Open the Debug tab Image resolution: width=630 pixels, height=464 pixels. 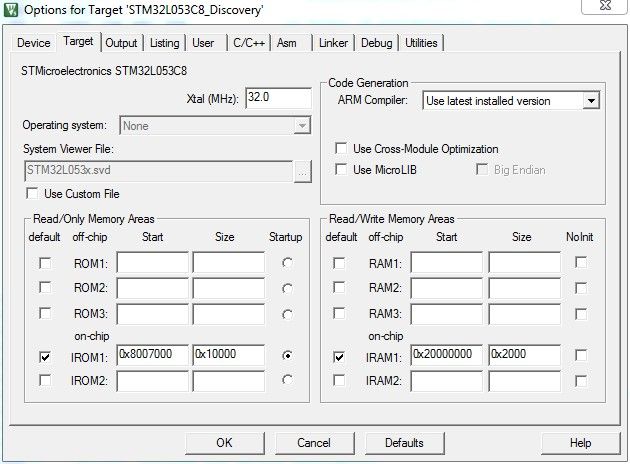[376, 43]
